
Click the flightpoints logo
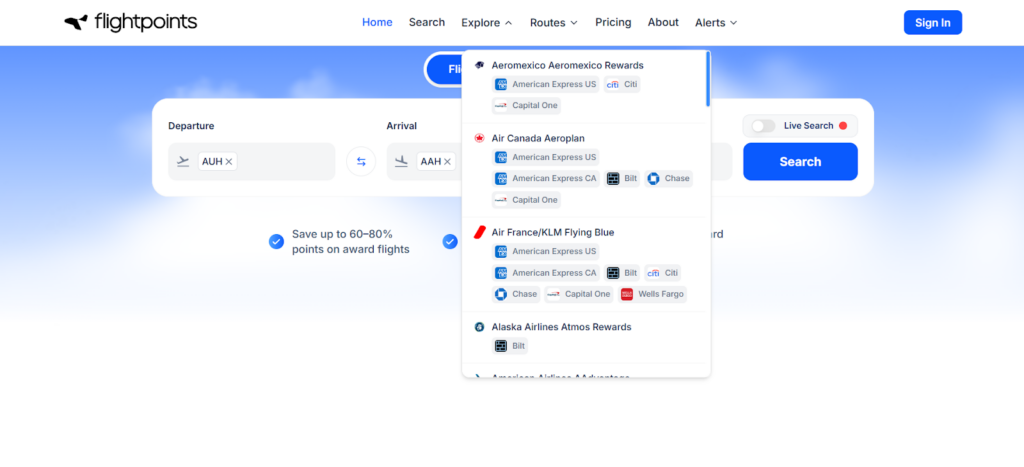tap(131, 22)
